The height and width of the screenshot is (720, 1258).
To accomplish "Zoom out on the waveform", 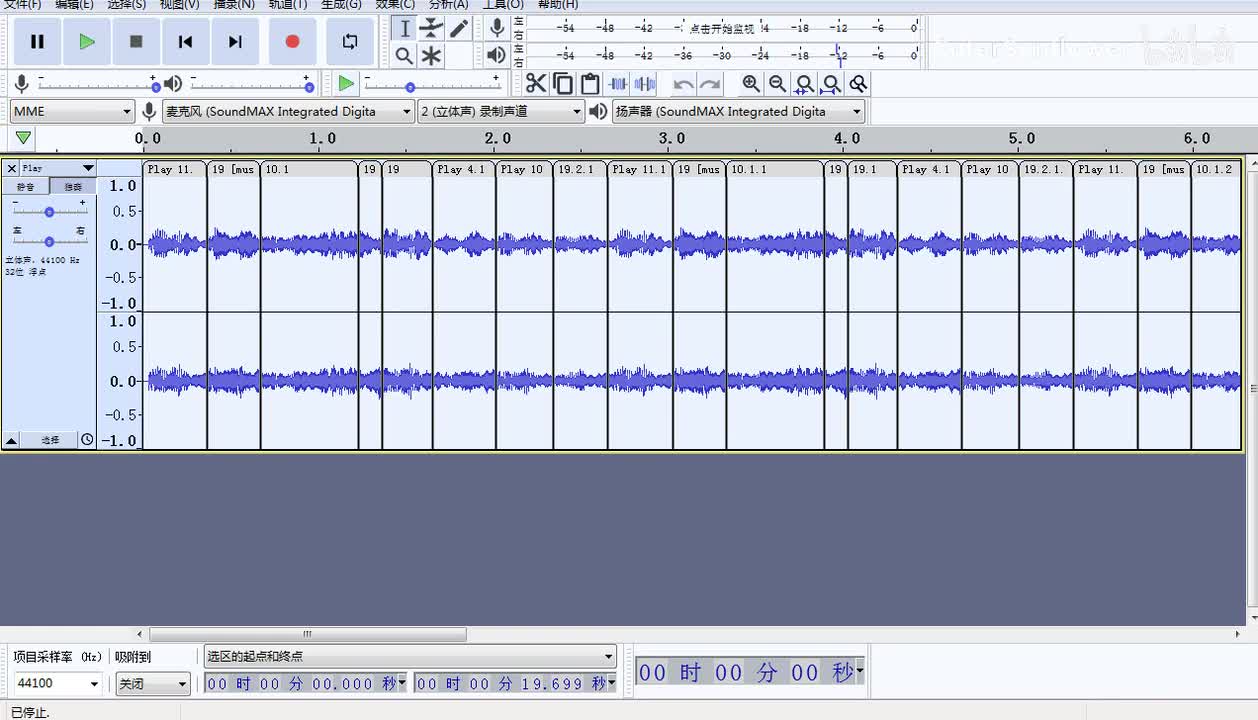I will pyautogui.click(x=777, y=84).
